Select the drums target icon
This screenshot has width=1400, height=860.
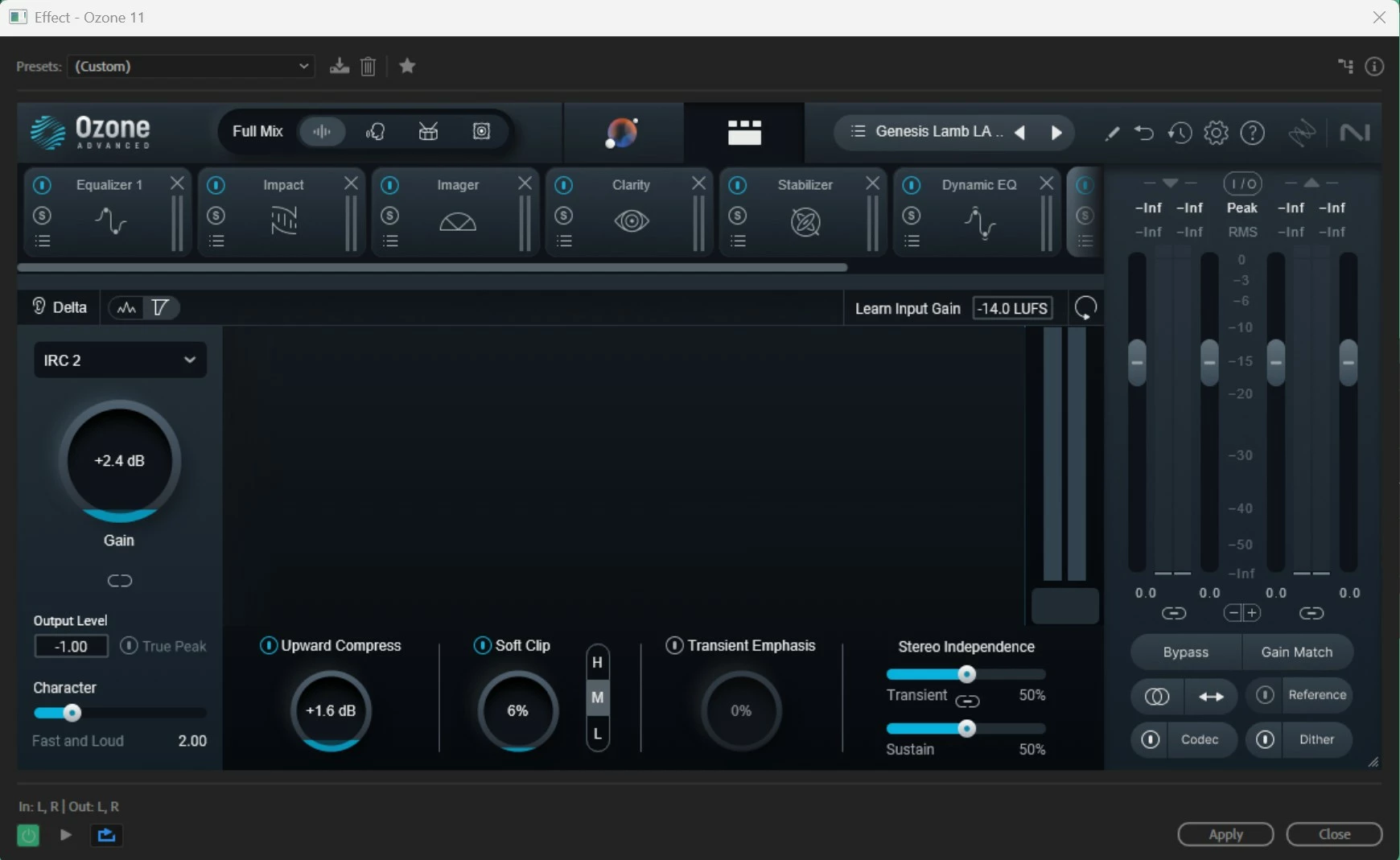(428, 131)
